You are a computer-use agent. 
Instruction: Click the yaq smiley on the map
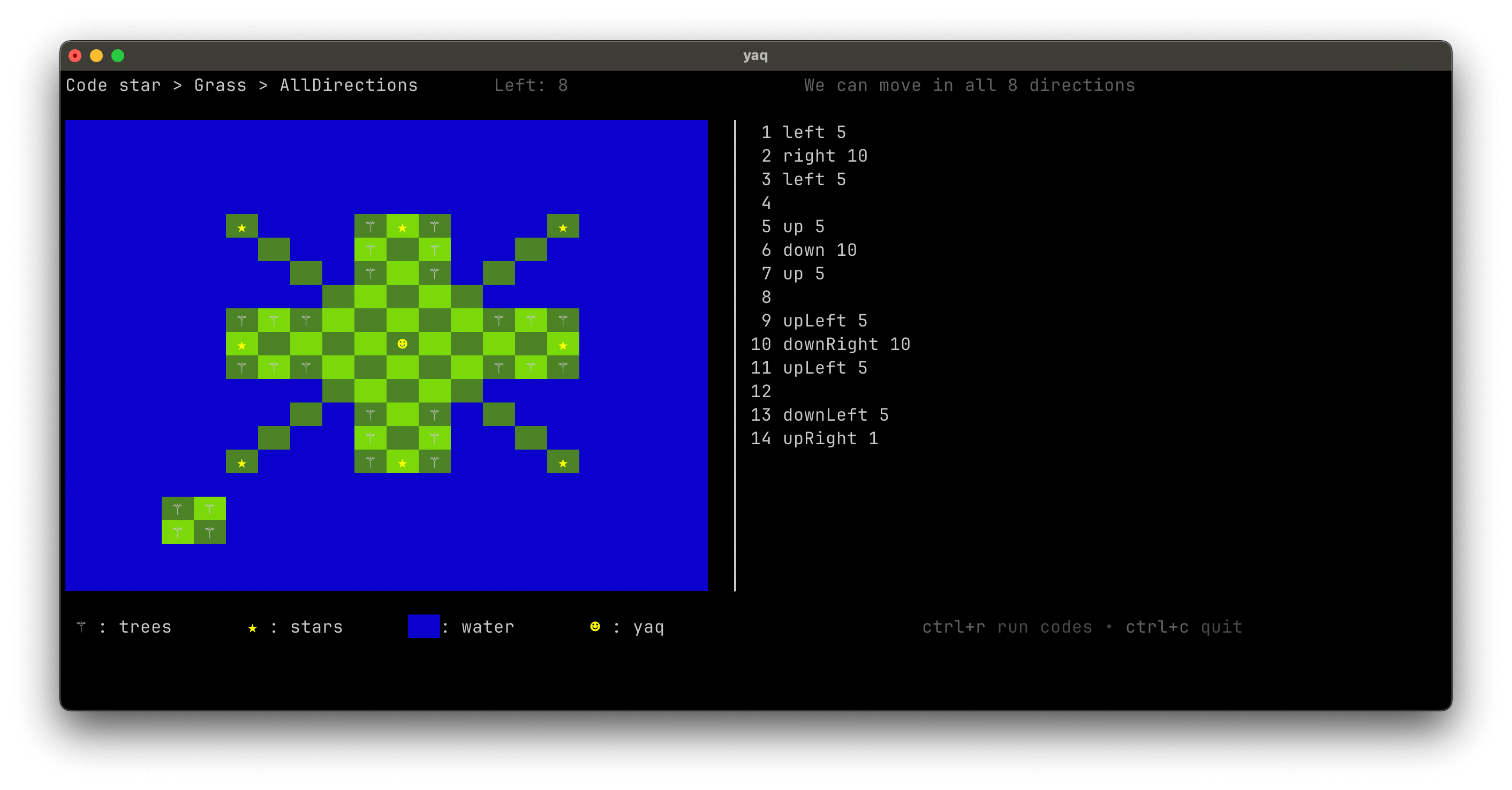402,344
